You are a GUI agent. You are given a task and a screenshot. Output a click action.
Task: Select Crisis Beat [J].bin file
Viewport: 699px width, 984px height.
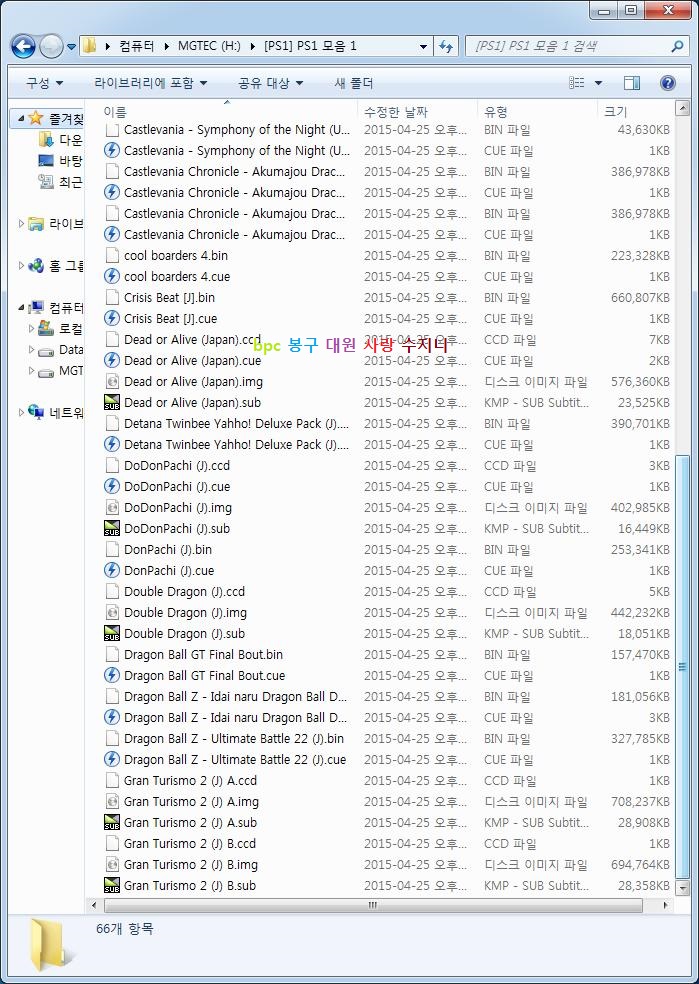click(x=169, y=297)
